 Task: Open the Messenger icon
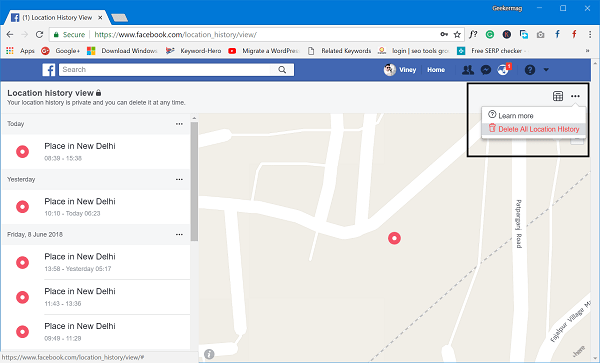(486, 70)
